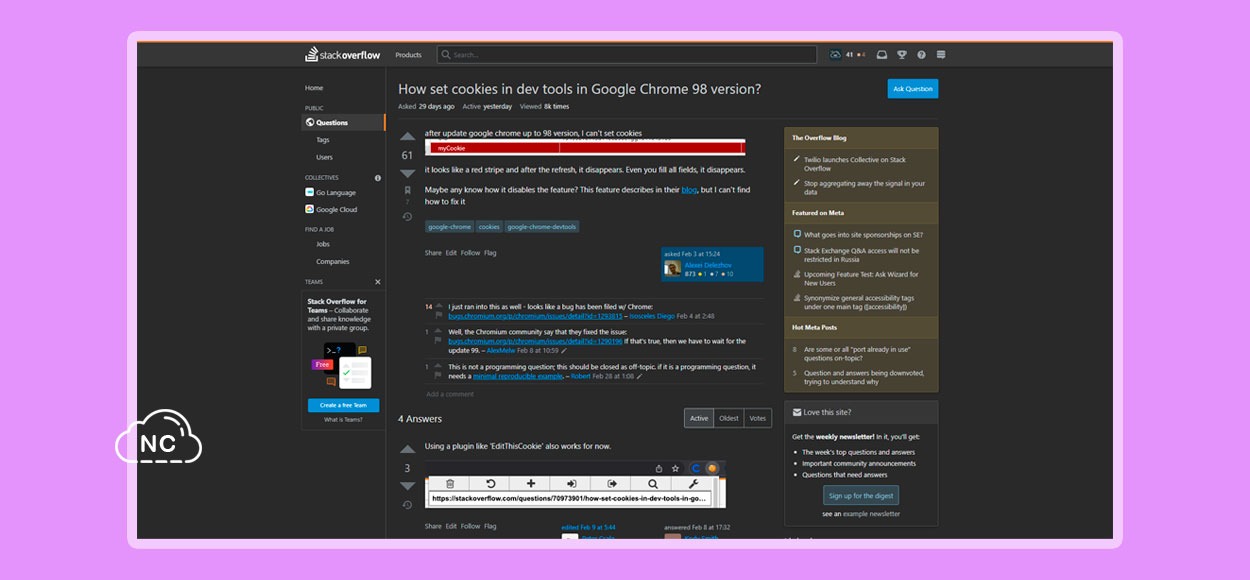The width and height of the screenshot is (1250, 580).
Task: Select Questions in the sidebar
Action: pos(343,122)
